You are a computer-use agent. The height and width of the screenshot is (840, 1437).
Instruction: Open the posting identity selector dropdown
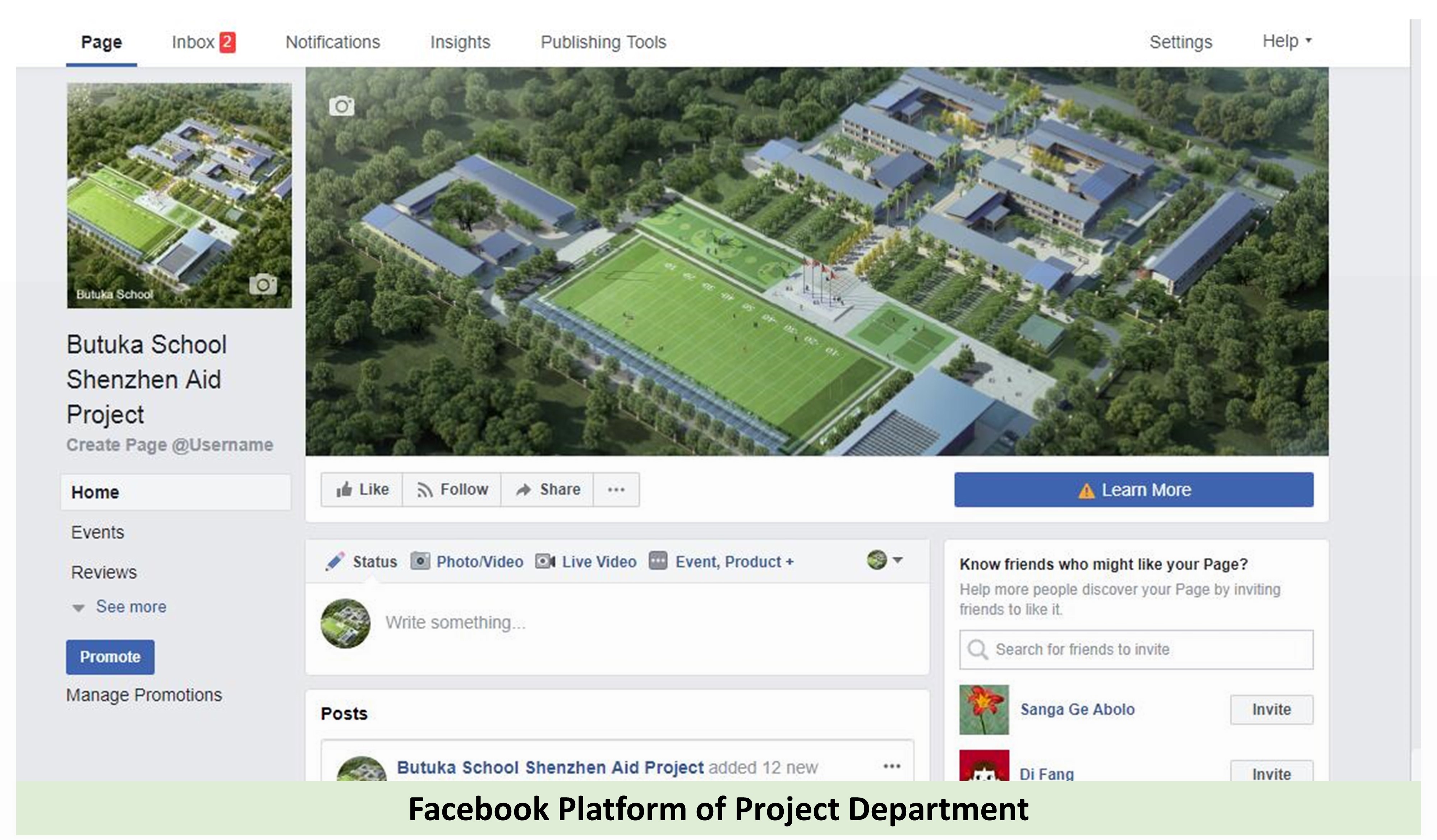coord(884,560)
